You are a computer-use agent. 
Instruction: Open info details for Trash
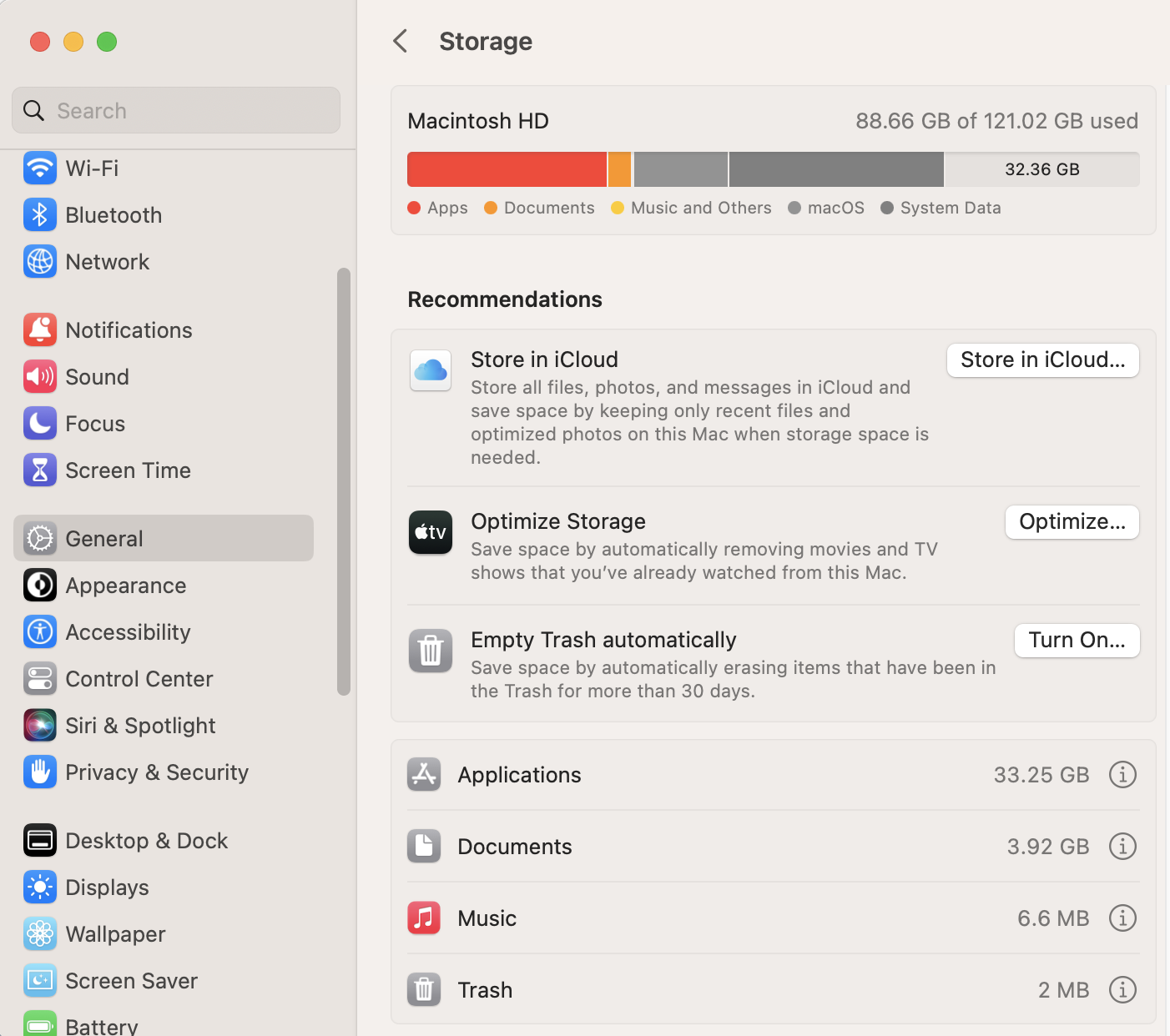click(1122, 990)
